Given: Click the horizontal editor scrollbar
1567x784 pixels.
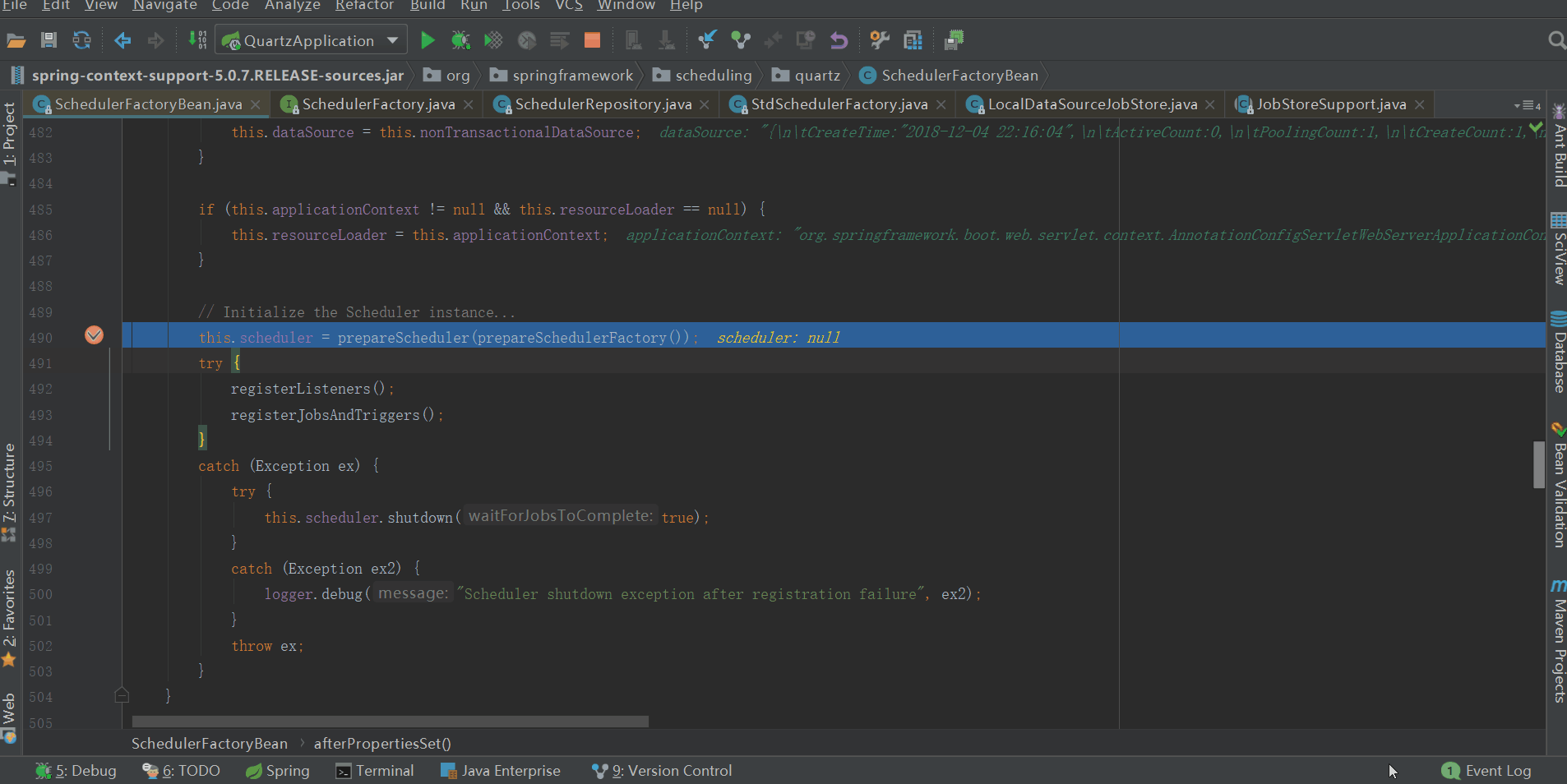Looking at the screenshot, I should click(x=390, y=722).
